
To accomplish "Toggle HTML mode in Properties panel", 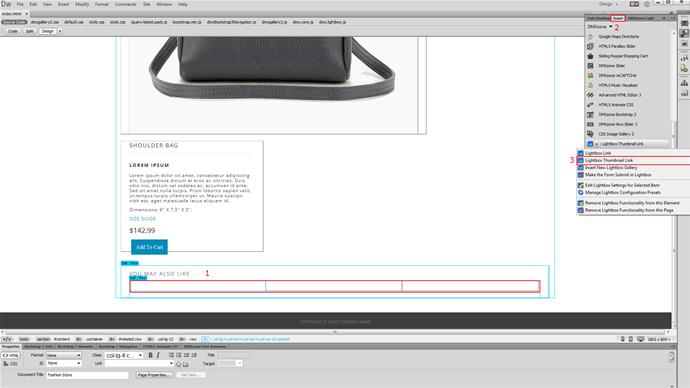I will tap(11, 355).
